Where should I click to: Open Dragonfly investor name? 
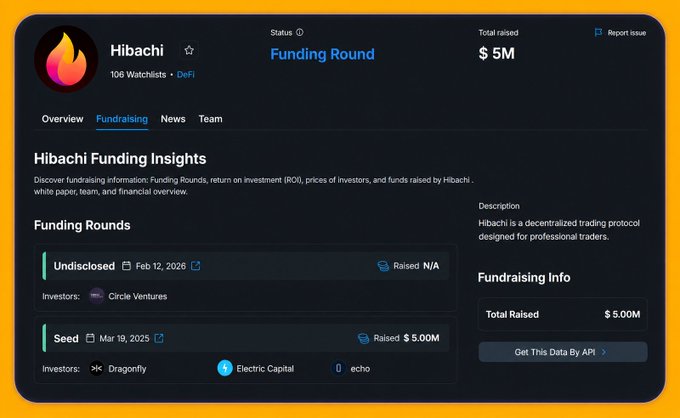click(127, 369)
